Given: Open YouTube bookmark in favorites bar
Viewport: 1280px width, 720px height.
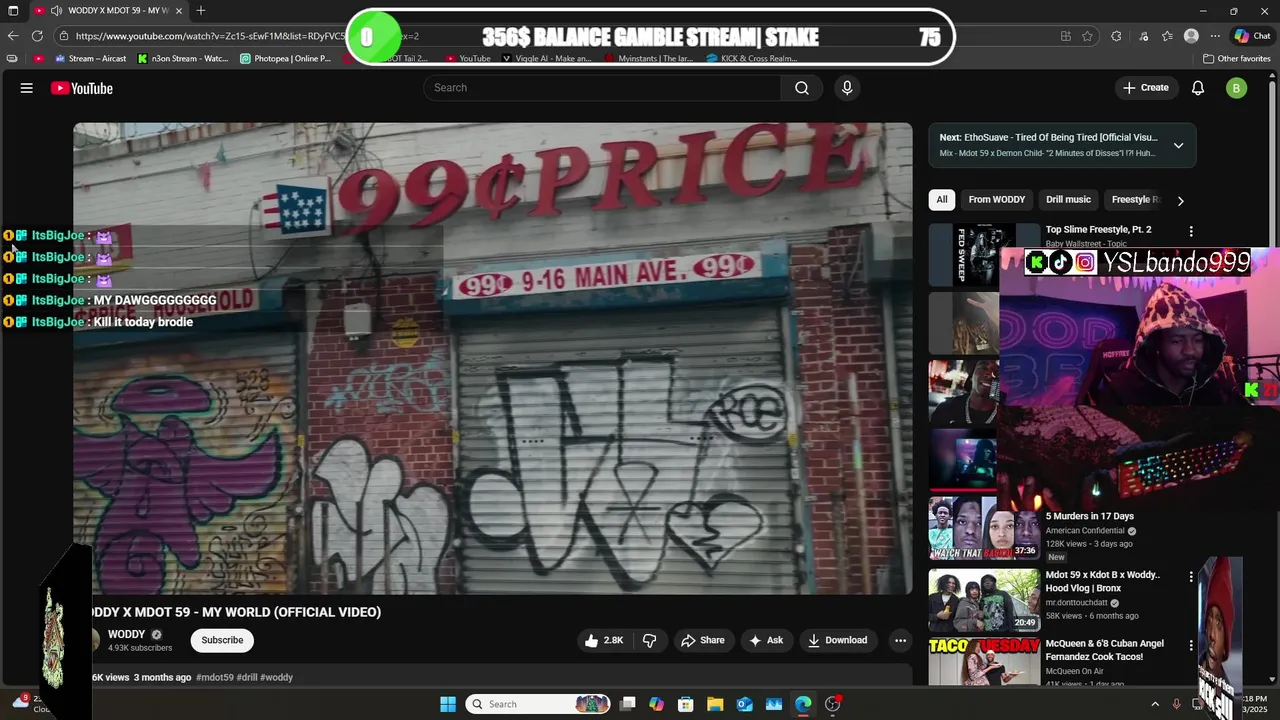Looking at the screenshot, I should (x=468, y=58).
